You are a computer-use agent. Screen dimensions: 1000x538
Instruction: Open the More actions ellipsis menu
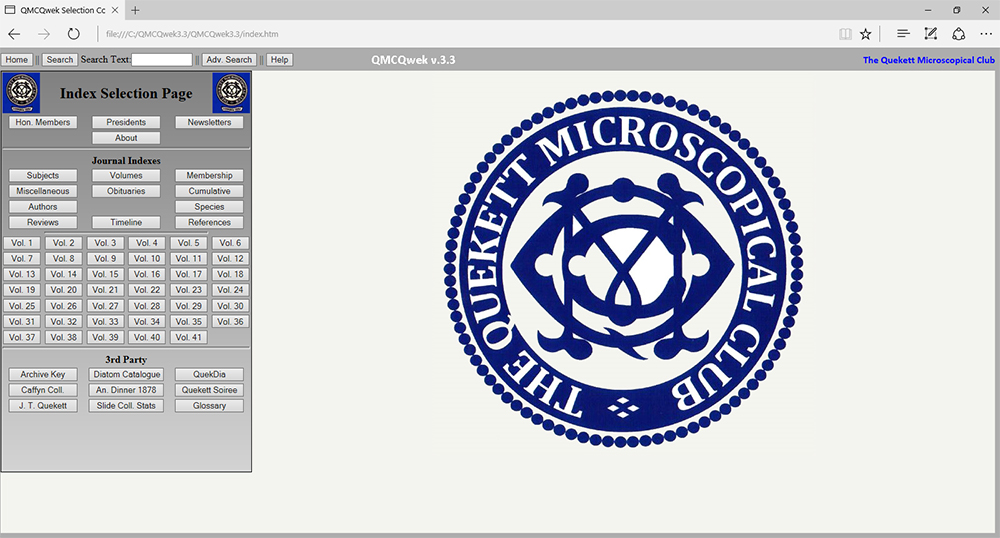986,33
